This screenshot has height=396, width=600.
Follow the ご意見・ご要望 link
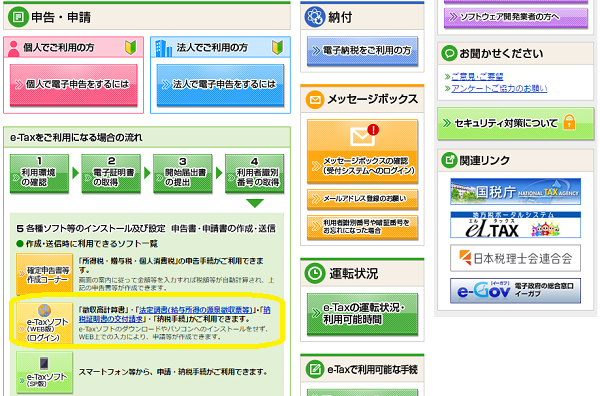pyautogui.click(x=477, y=77)
